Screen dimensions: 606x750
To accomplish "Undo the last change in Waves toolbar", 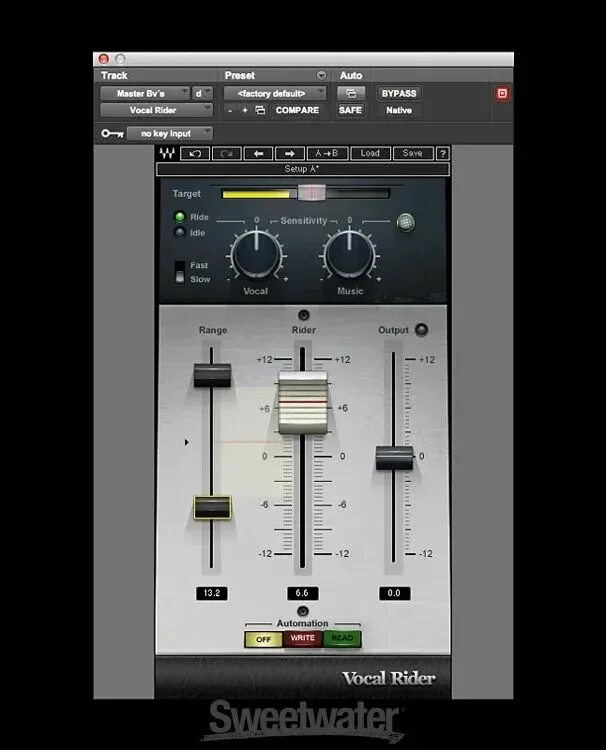I will (195, 153).
